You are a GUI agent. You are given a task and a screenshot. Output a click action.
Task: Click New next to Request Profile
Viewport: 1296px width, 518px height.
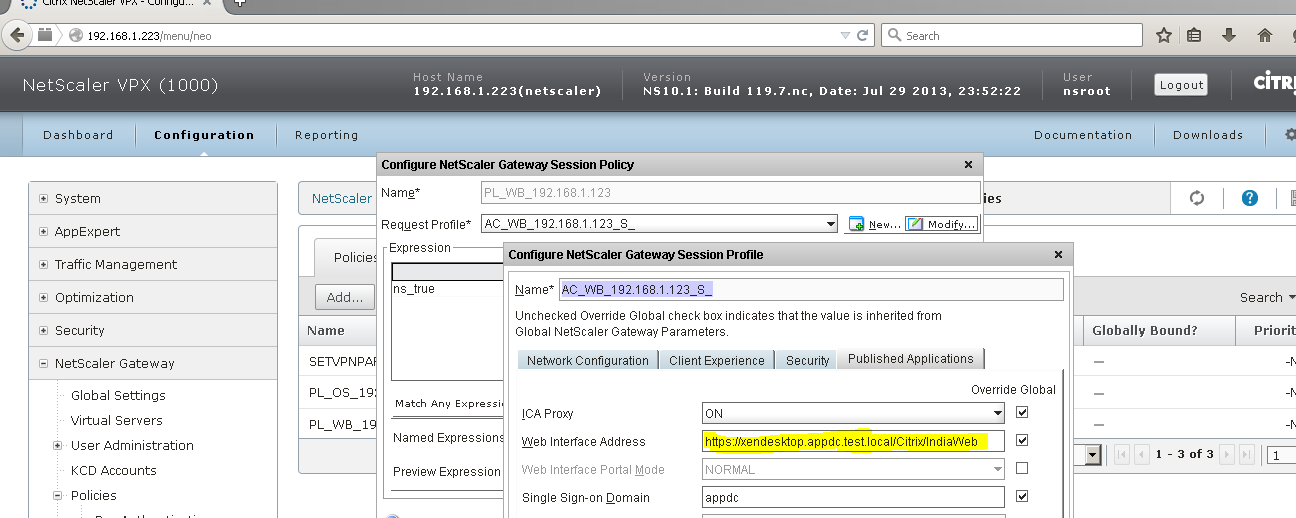[x=875, y=224]
